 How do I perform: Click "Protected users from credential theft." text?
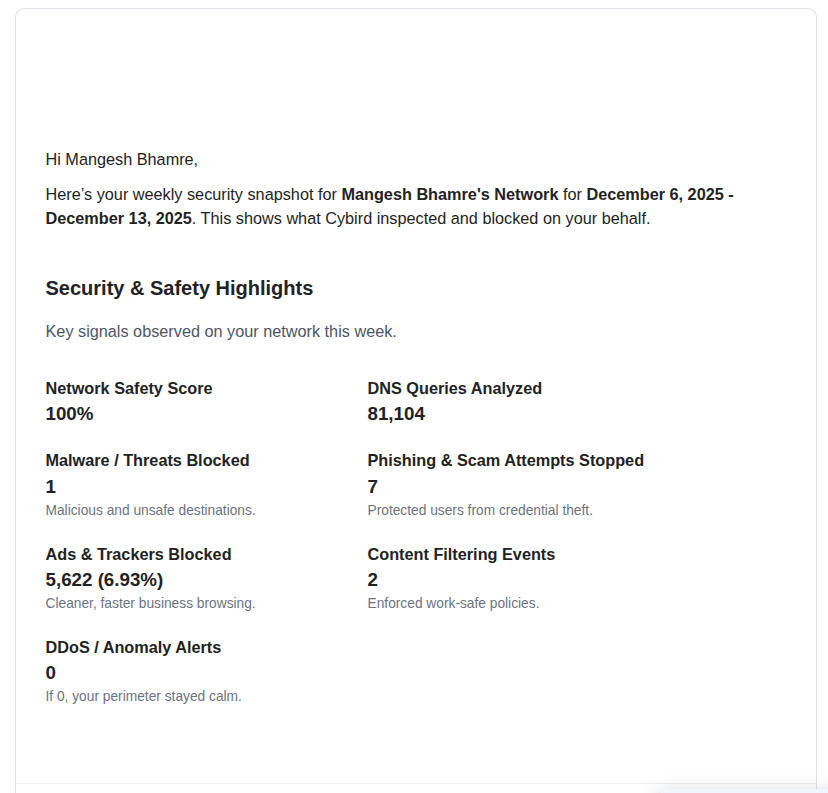[480, 510]
